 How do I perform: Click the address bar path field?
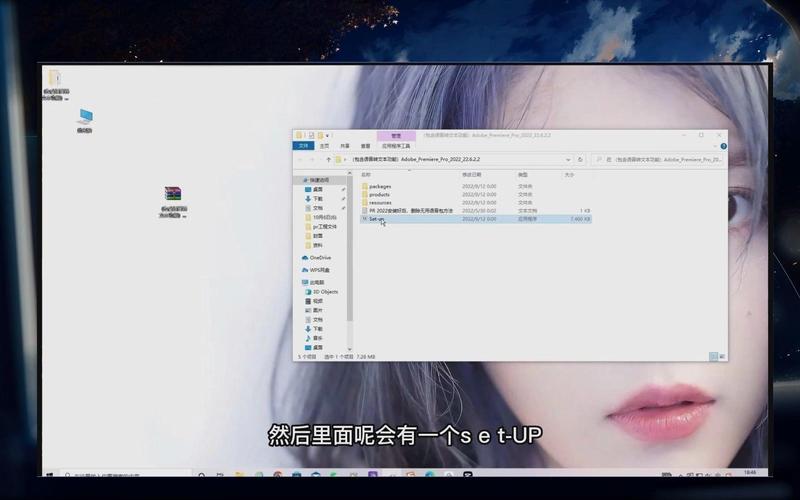coord(453,160)
